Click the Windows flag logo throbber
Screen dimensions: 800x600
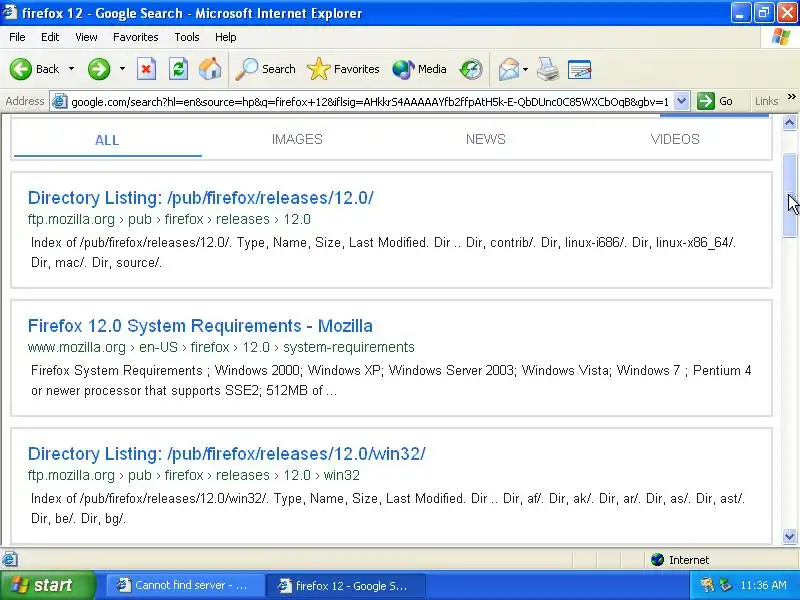point(781,37)
